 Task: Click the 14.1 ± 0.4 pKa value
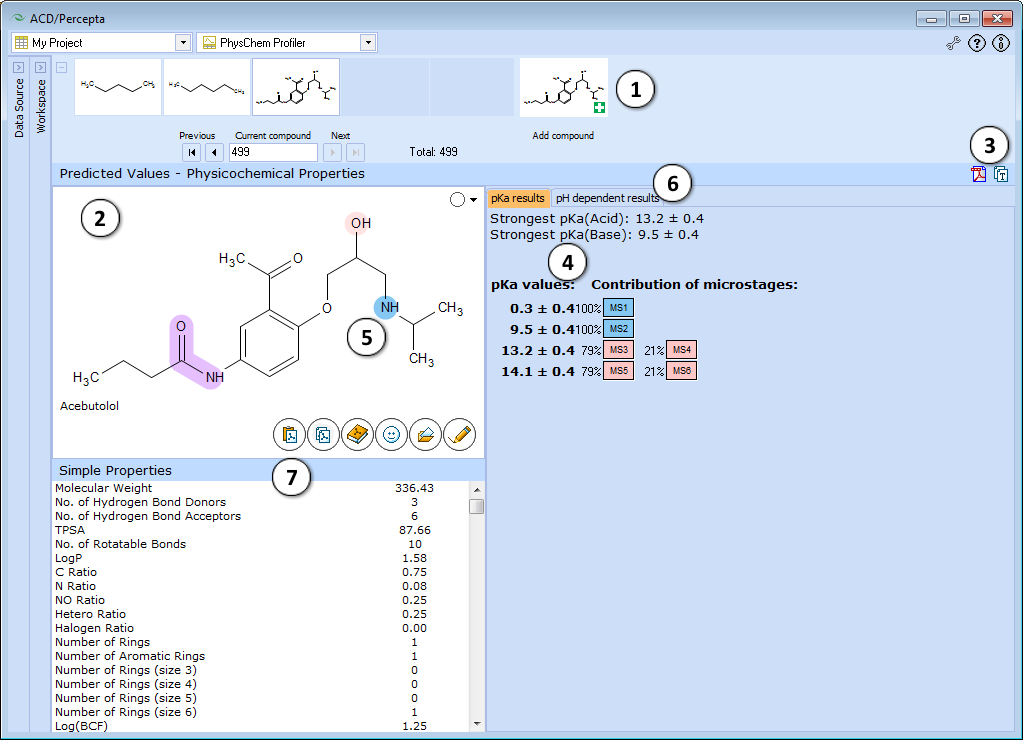[x=538, y=371]
